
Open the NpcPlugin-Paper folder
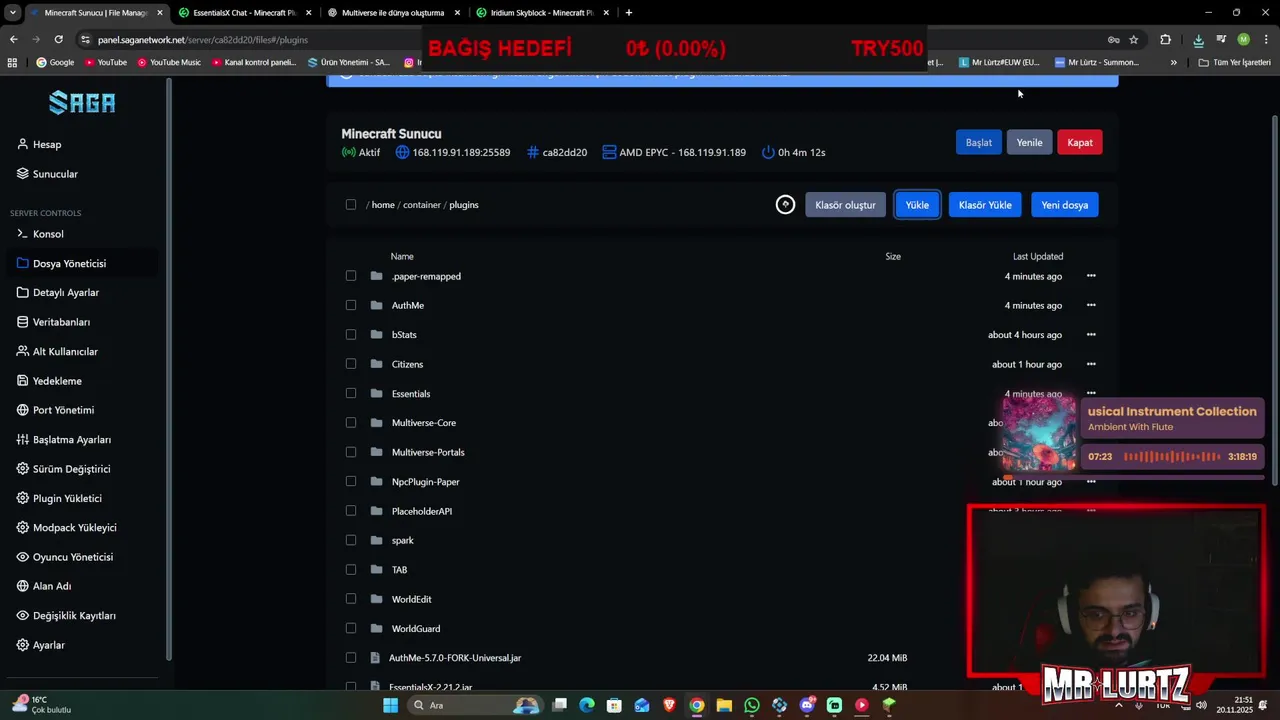pos(426,482)
